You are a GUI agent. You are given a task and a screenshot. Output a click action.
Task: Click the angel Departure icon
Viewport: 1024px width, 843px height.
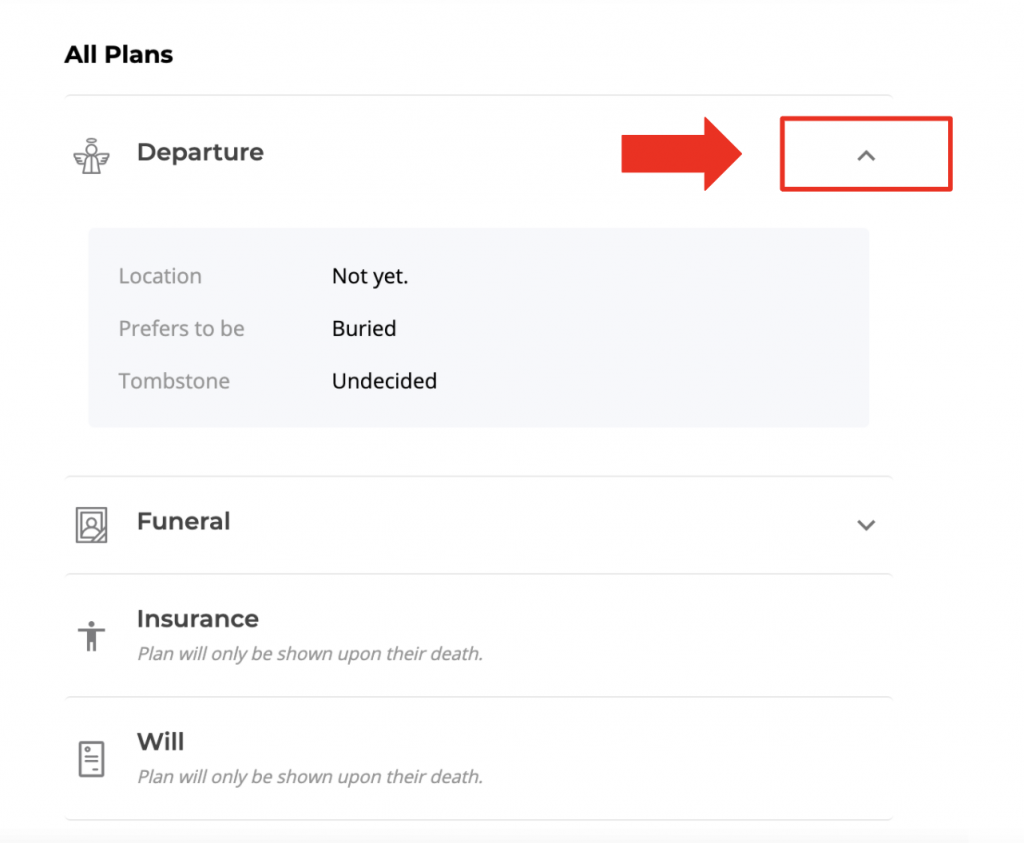pyautogui.click(x=91, y=156)
